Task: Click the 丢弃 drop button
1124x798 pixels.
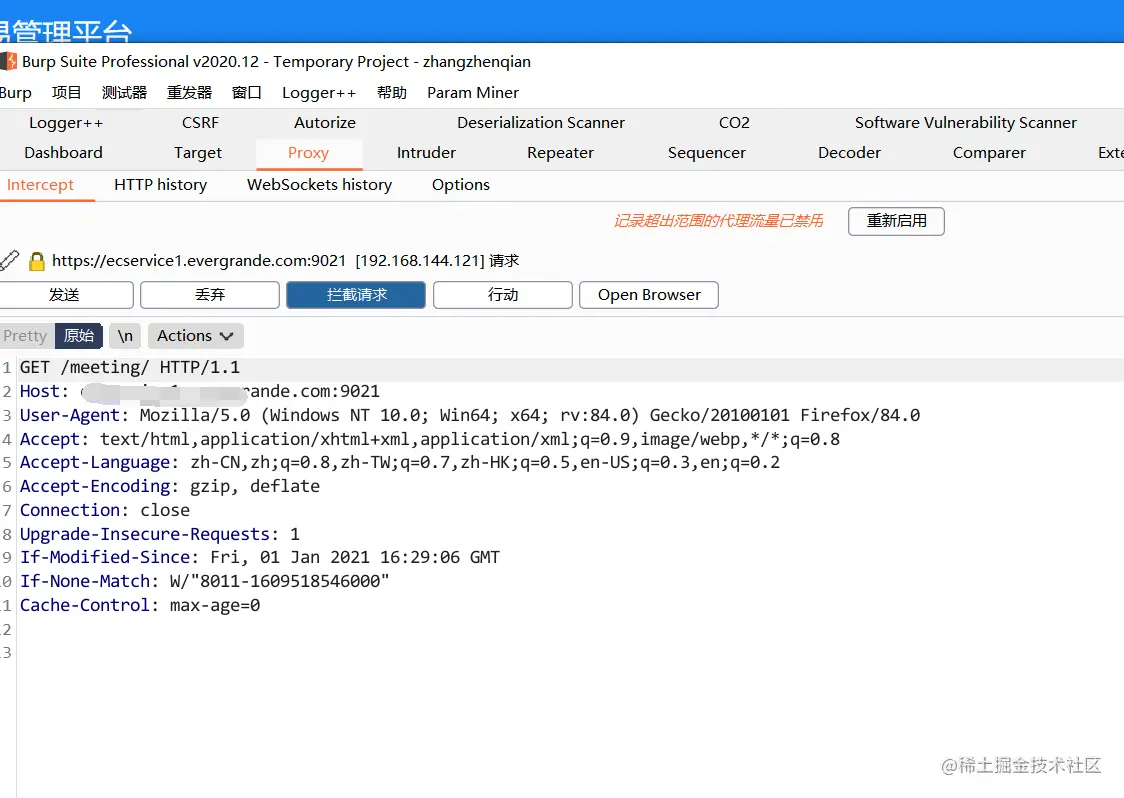Action: point(209,295)
